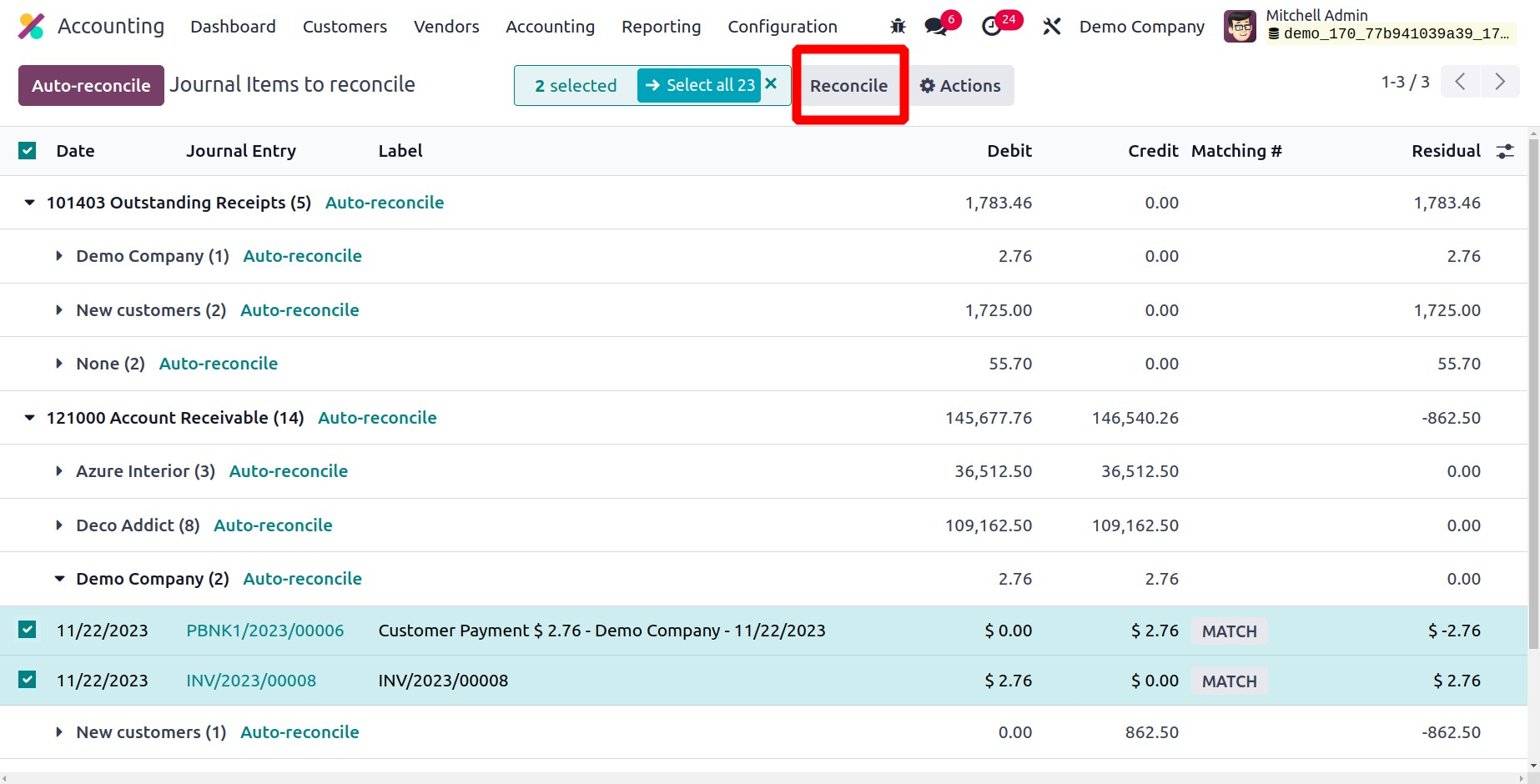Click Mitchell Admin user avatar
Image resolution: width=1540 pixels, height=784 pixels.
tap(1240, 27)
